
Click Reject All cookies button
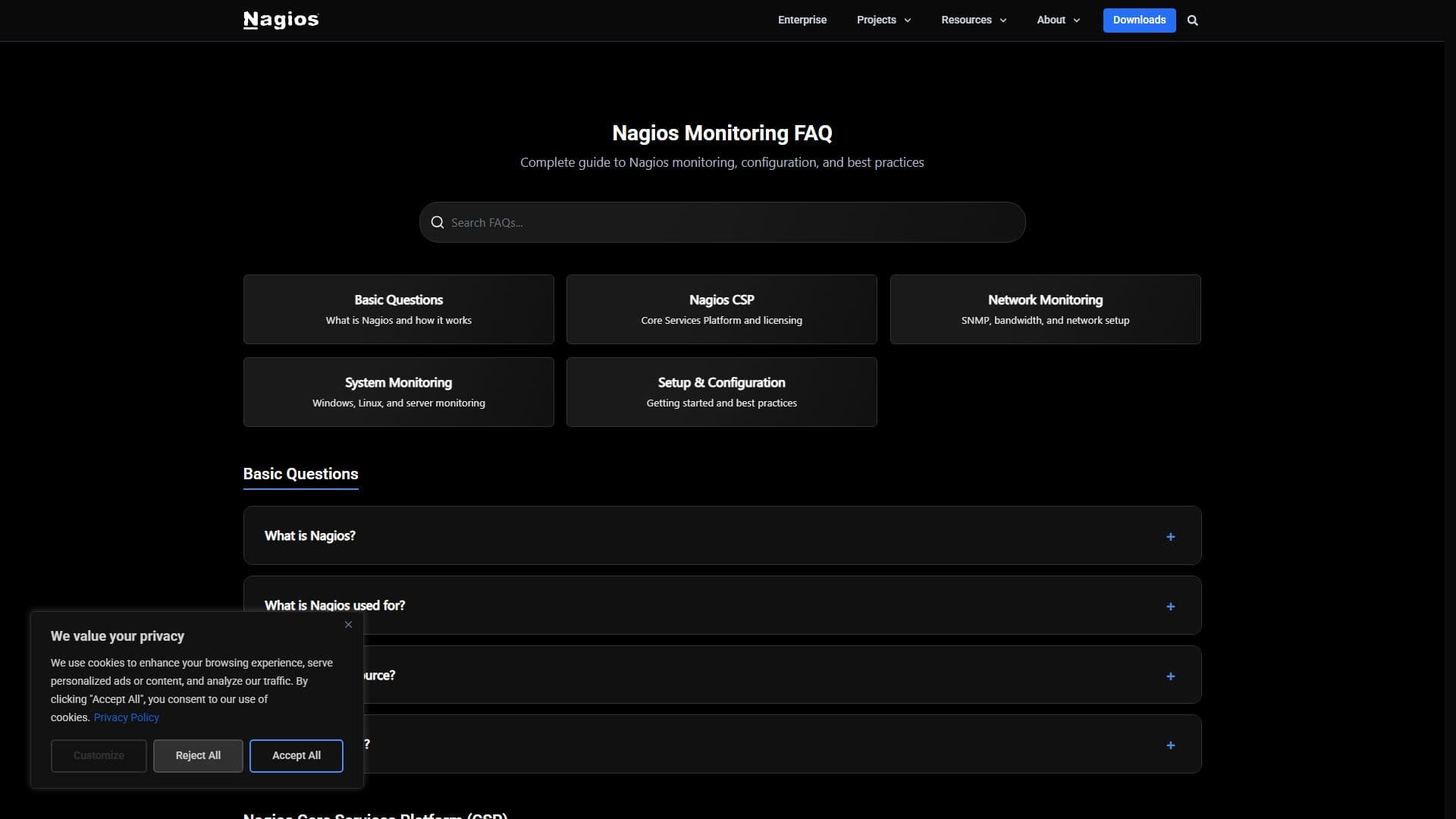pos(198,756)
